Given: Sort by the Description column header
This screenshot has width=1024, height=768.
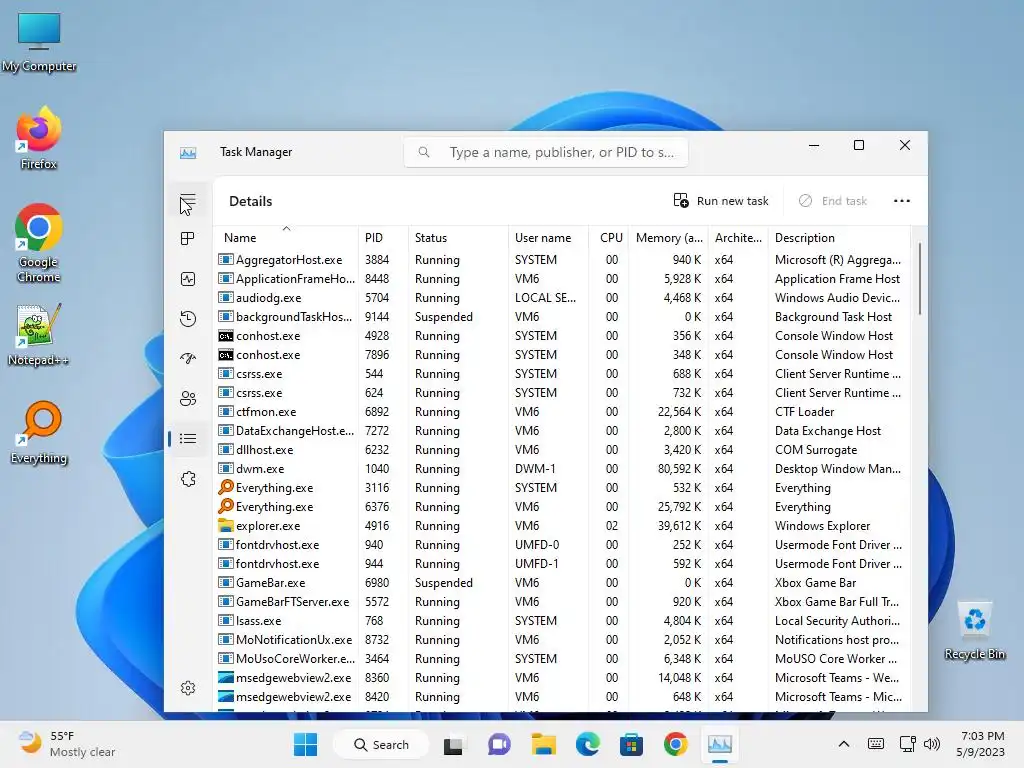Looking at the screenshot, I should [839, 238].
